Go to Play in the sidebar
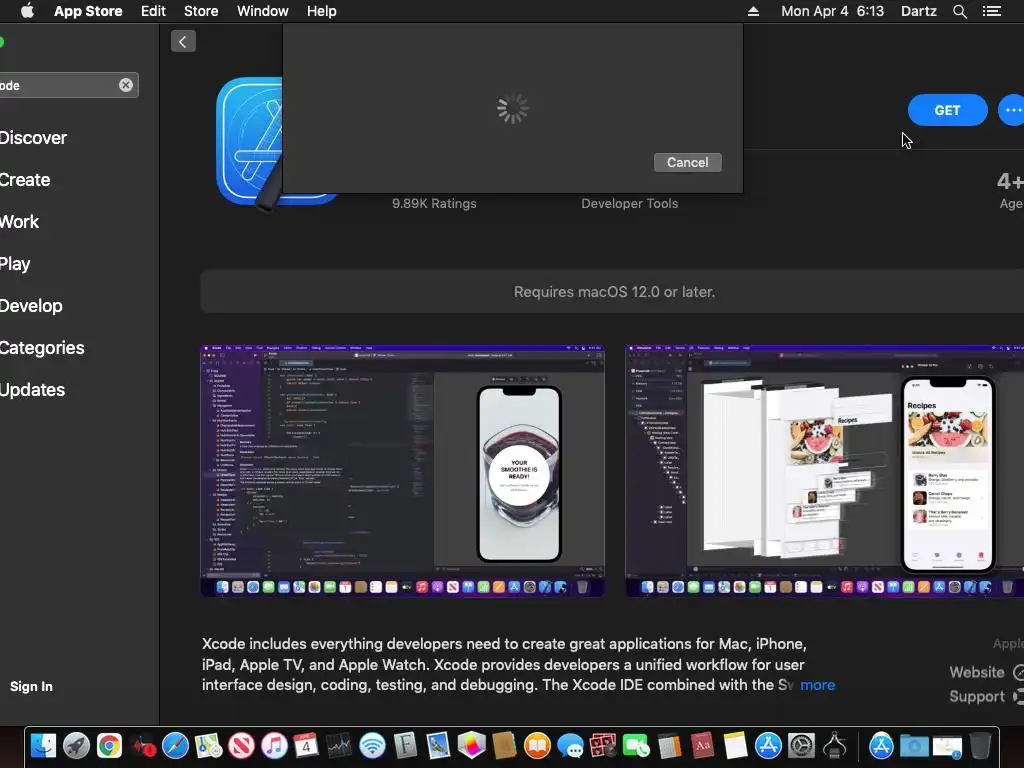 pos(15,264)
